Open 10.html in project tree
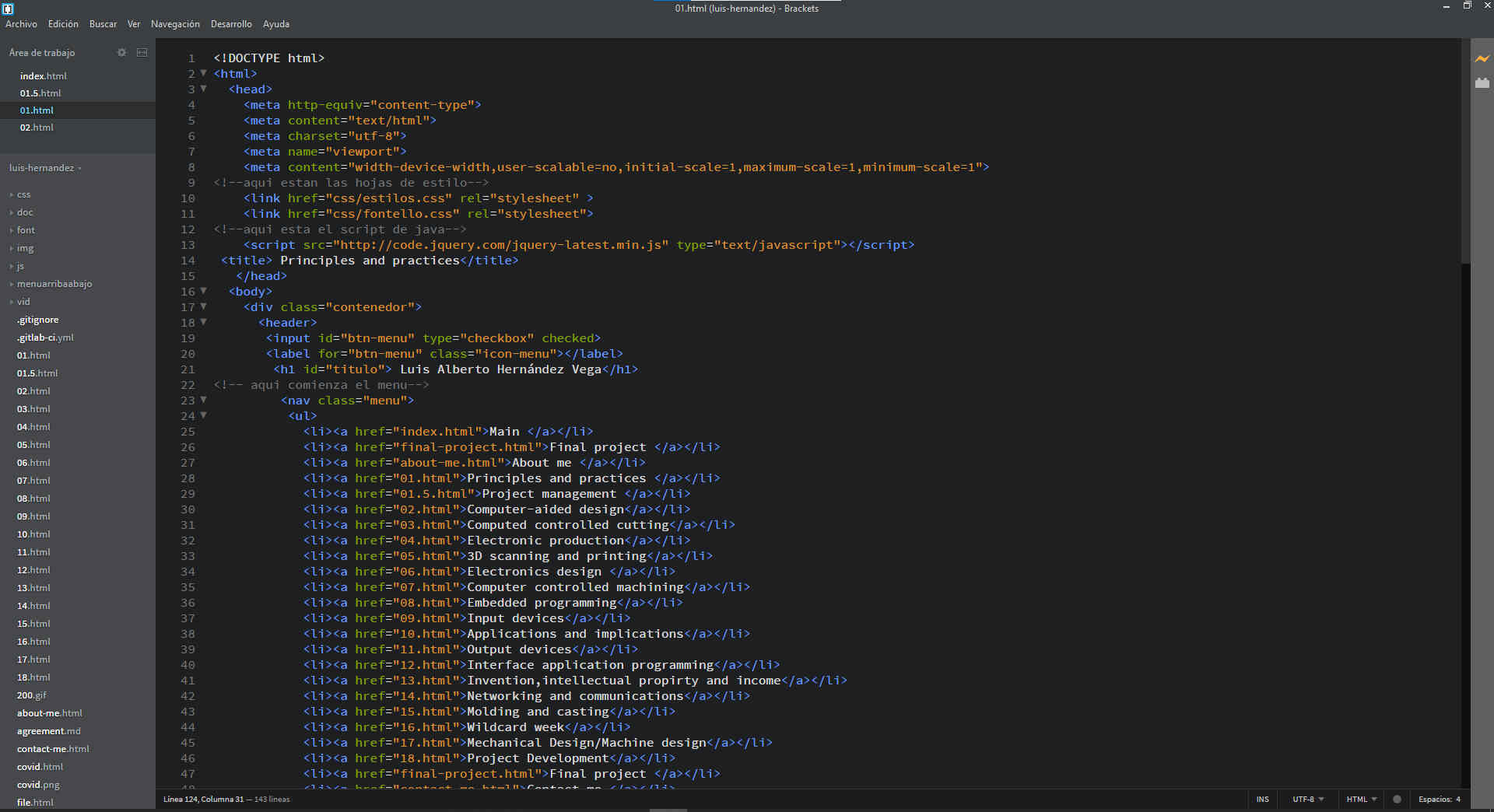 coord(33,534)
